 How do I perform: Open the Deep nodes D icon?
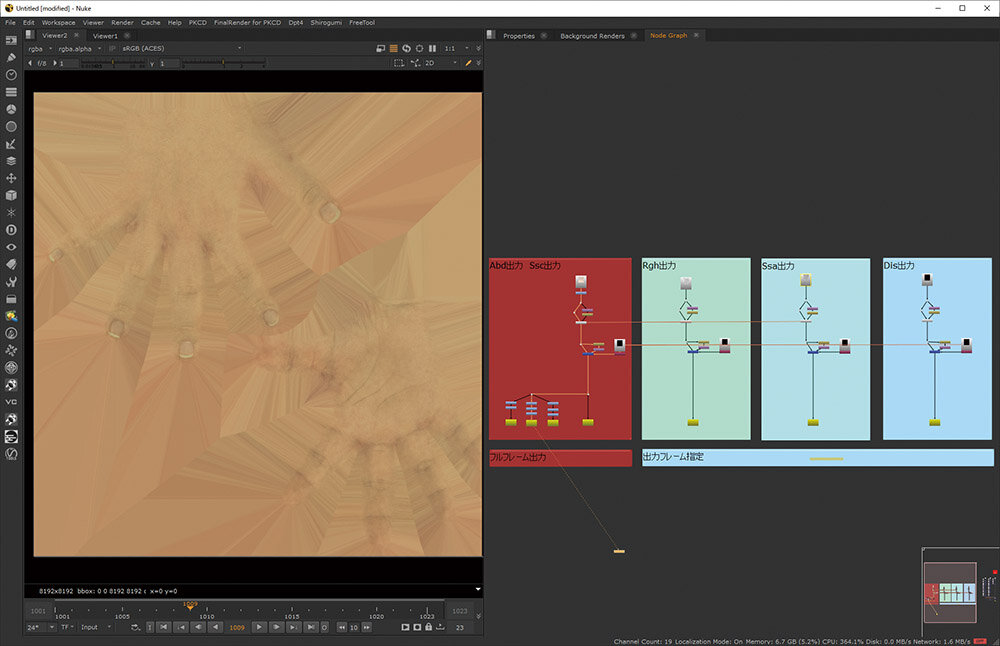point(11,230)
